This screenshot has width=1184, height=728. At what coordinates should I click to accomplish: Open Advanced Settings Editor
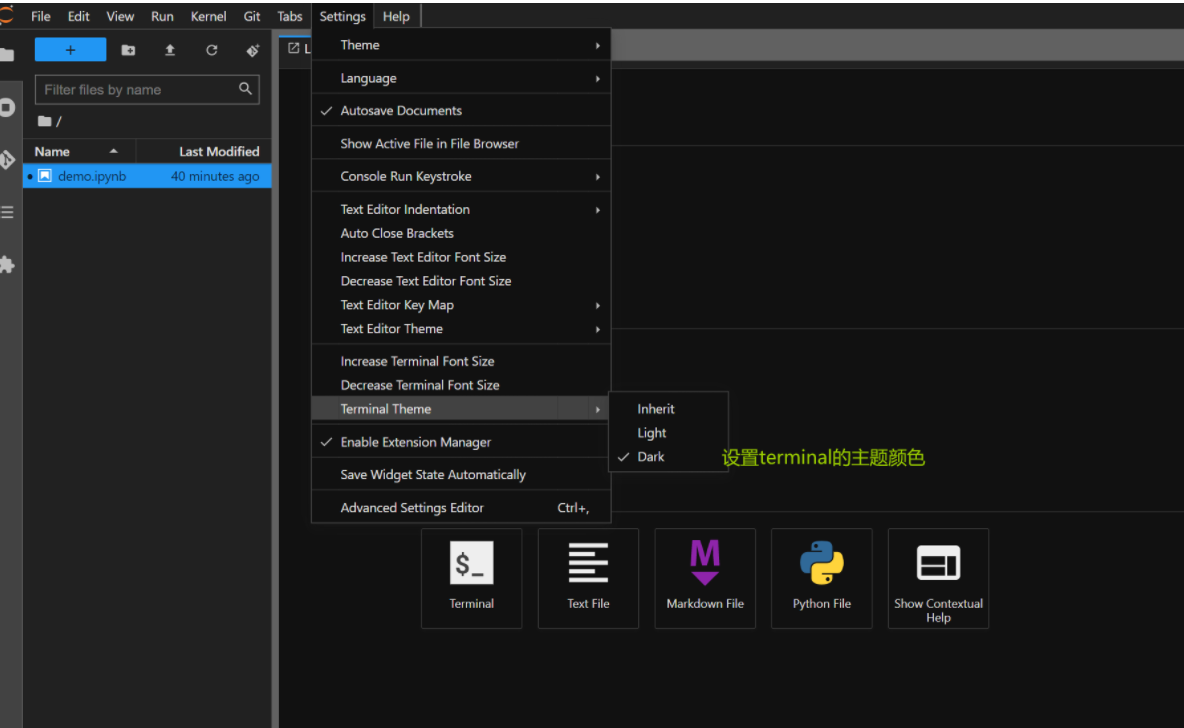click(x=412, y=508)
